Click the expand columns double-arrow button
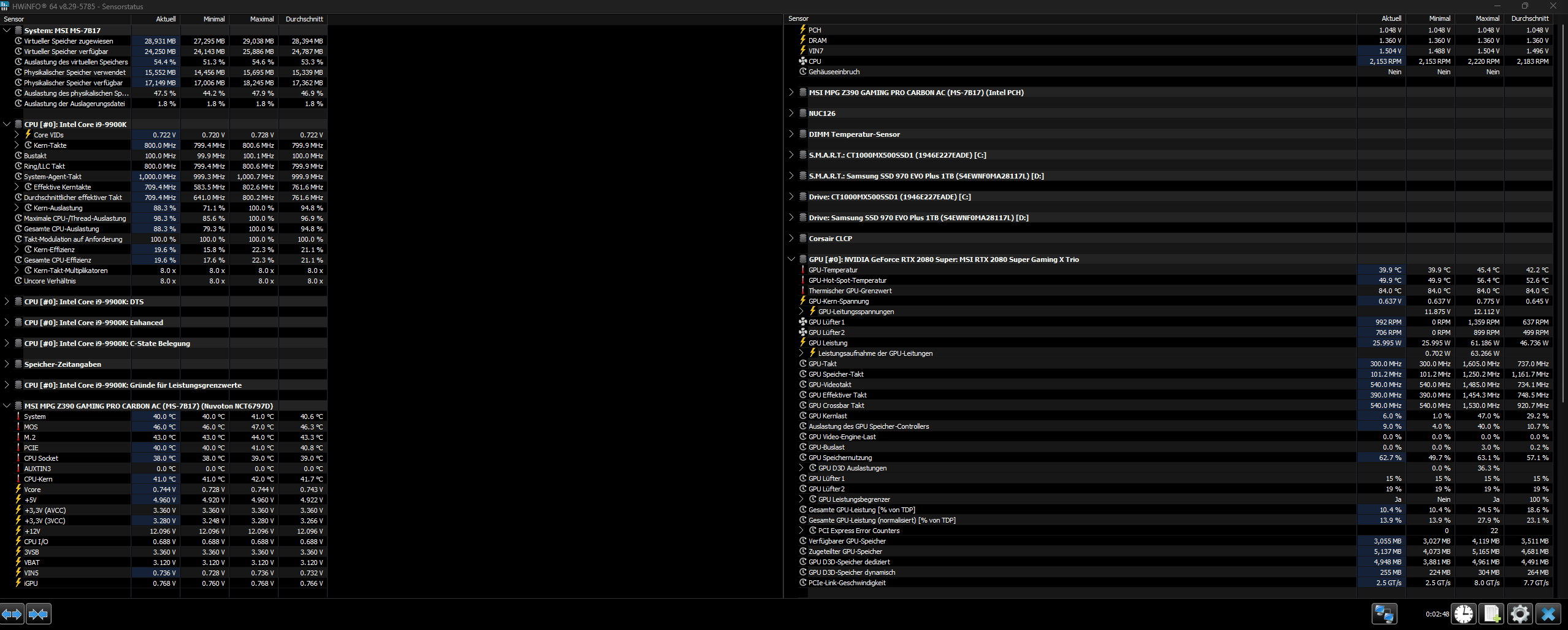The height and width of the screenshot is (630, 1568). (x=12, y=613)
